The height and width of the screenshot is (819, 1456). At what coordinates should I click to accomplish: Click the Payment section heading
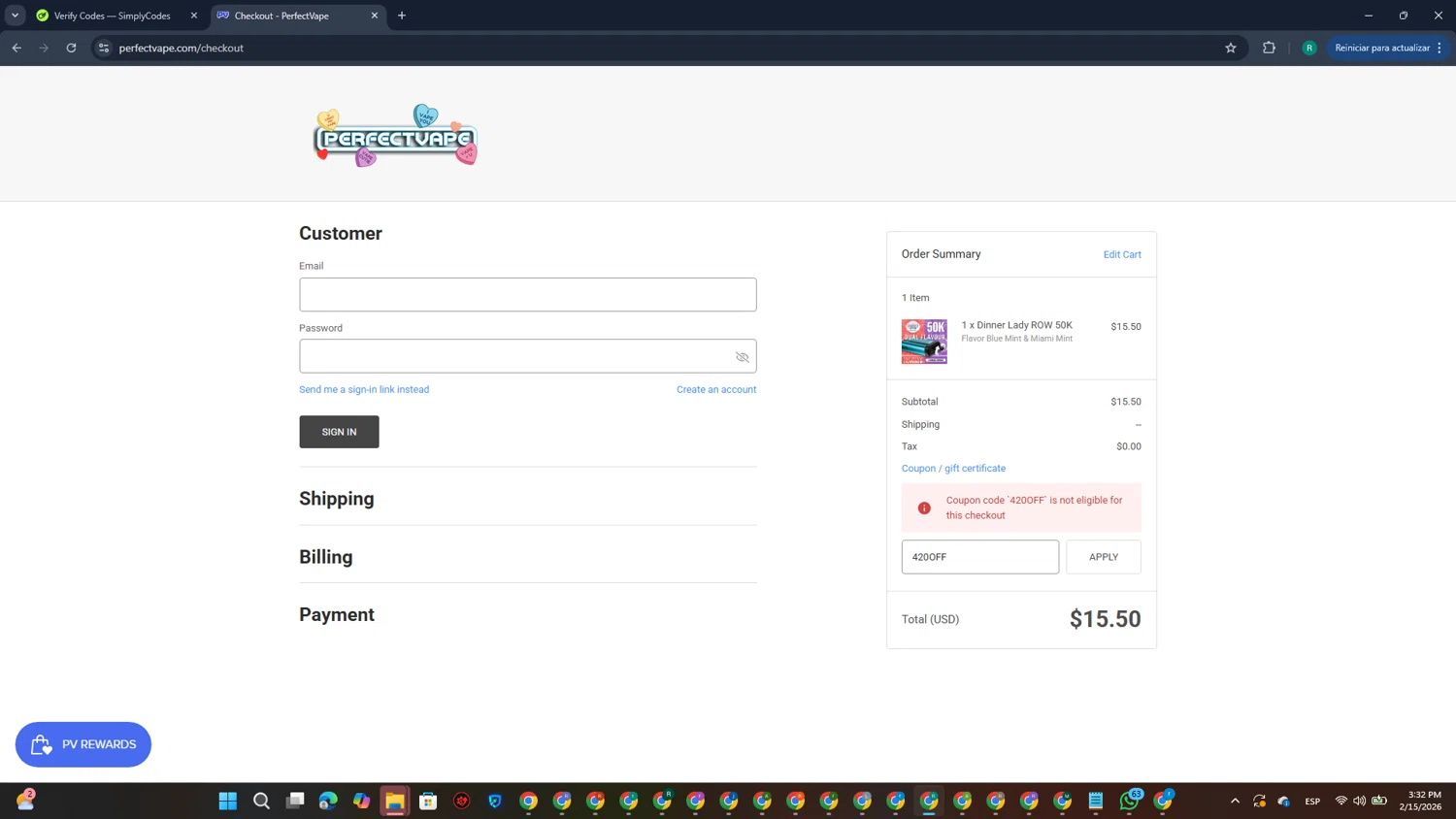pos(337,614)
